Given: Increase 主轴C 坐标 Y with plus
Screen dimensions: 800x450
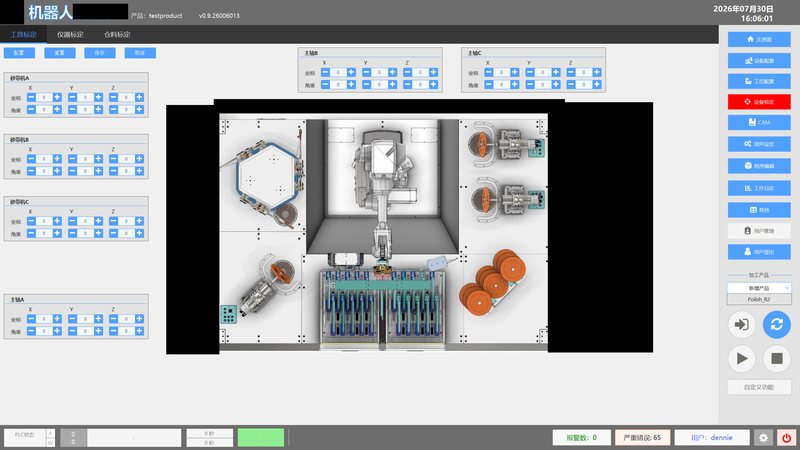Looking at the screenshot, I should [556, 72].
